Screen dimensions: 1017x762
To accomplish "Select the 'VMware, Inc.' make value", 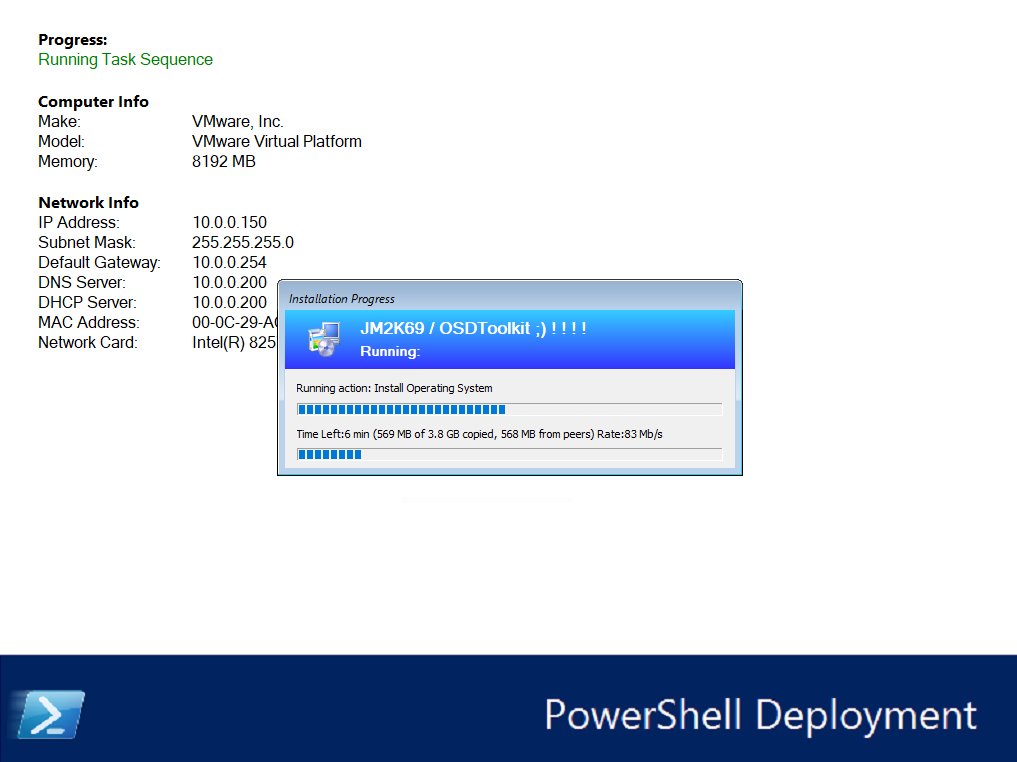I will pyautogui.click(x=237, y=121).
